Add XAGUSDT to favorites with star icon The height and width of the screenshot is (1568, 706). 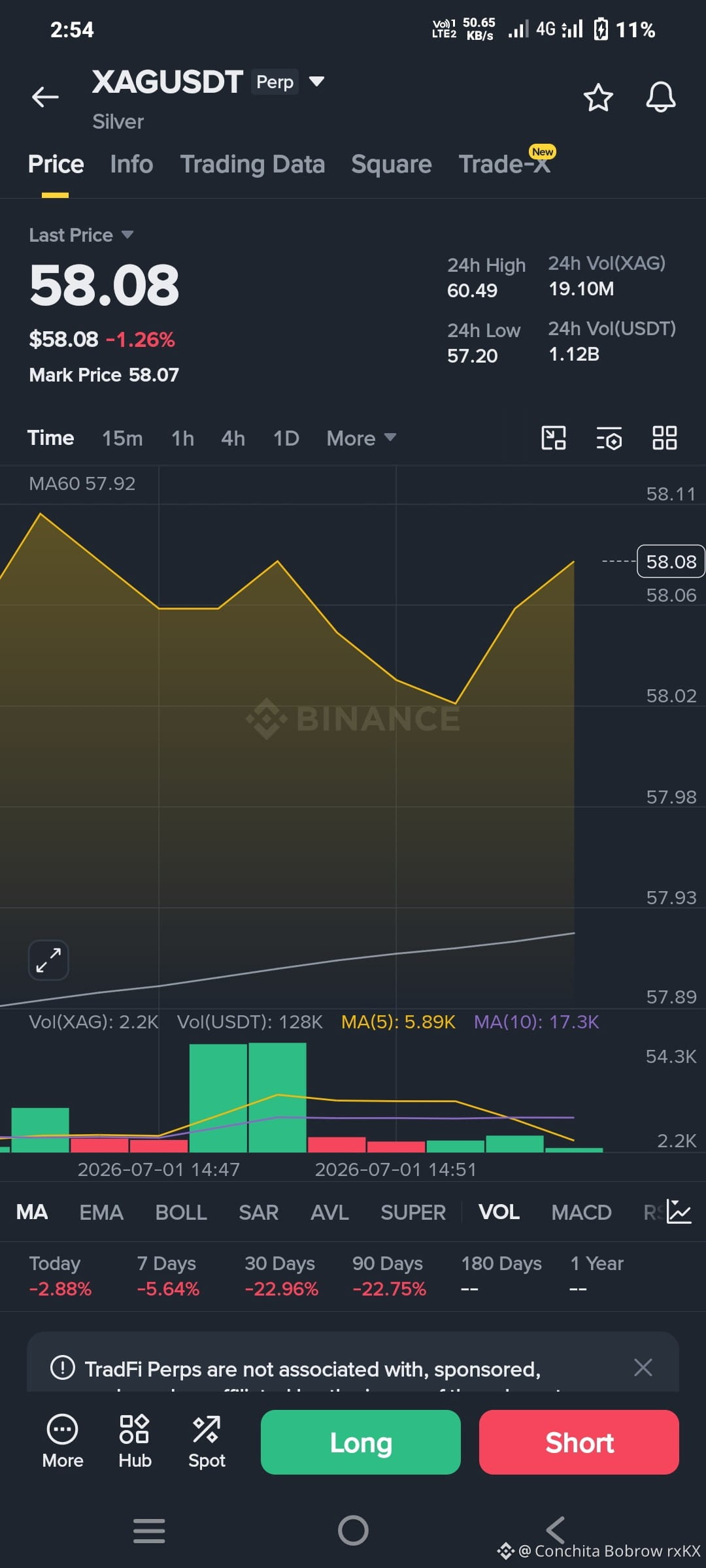tap(597, 97)
